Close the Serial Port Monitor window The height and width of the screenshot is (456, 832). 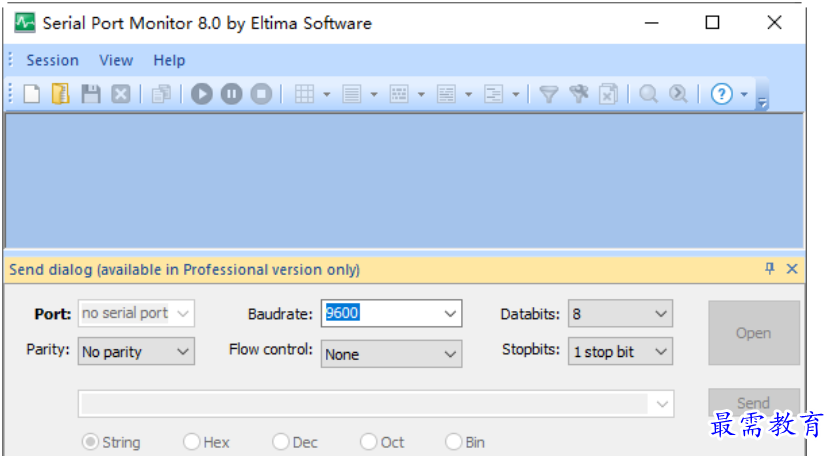[x=774, y=23]
